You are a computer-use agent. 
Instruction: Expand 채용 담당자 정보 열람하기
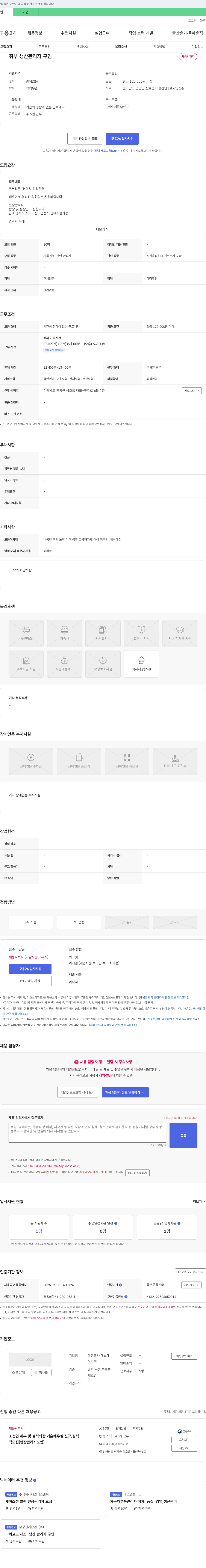(x=125, y=1093)
